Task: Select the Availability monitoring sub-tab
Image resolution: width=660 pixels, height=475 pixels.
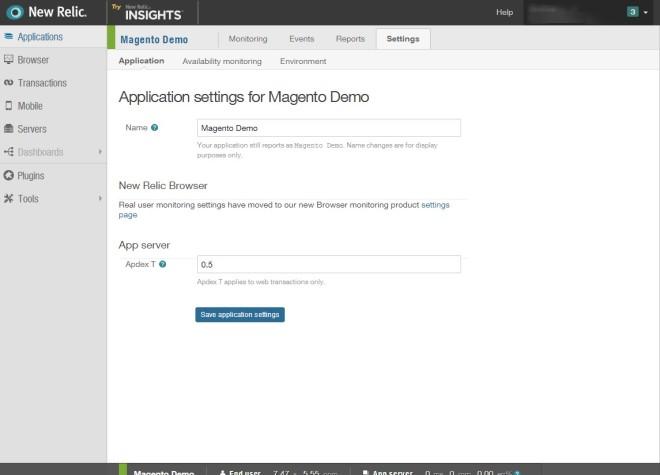Action: [221, 61]
